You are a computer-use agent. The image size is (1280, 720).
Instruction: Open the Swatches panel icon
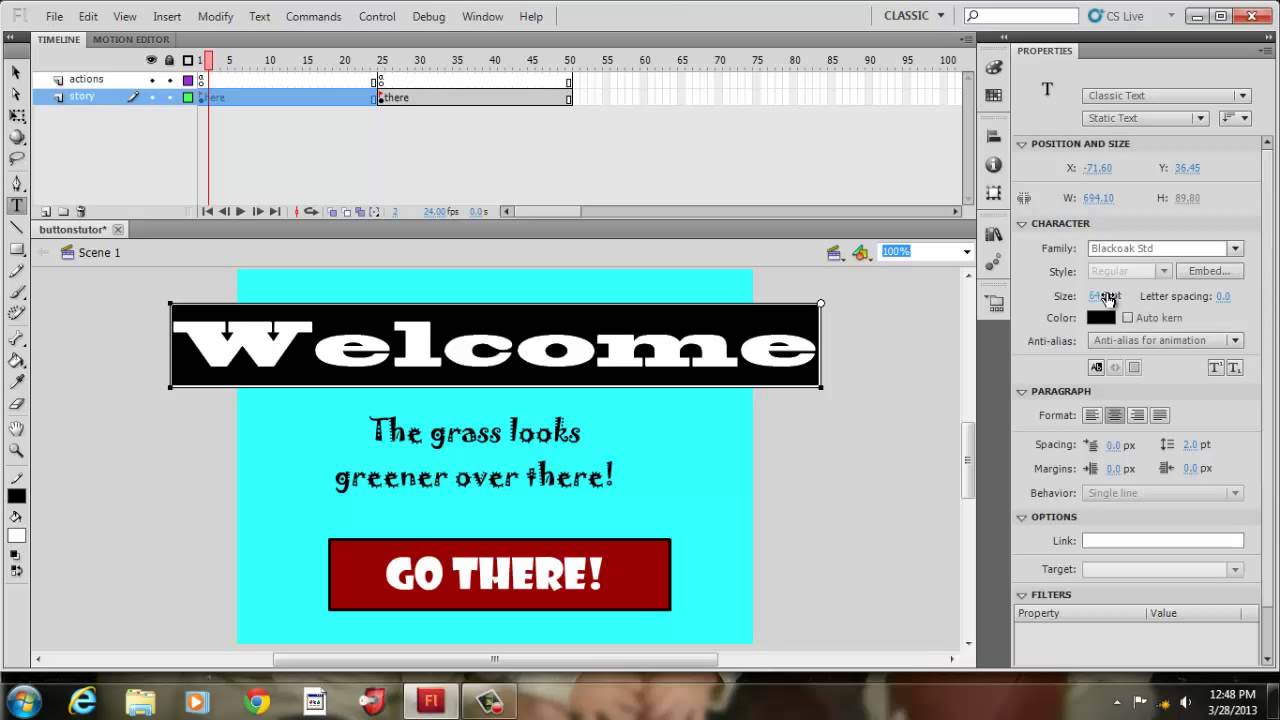coord(993,95)
